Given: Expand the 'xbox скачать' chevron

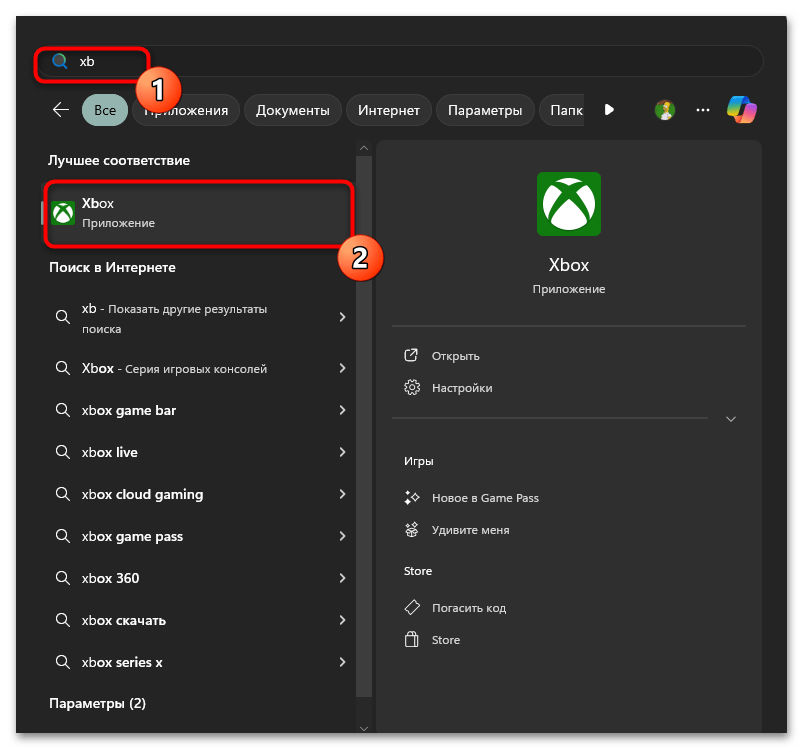Looking at the screenshot, I should 343,620.
